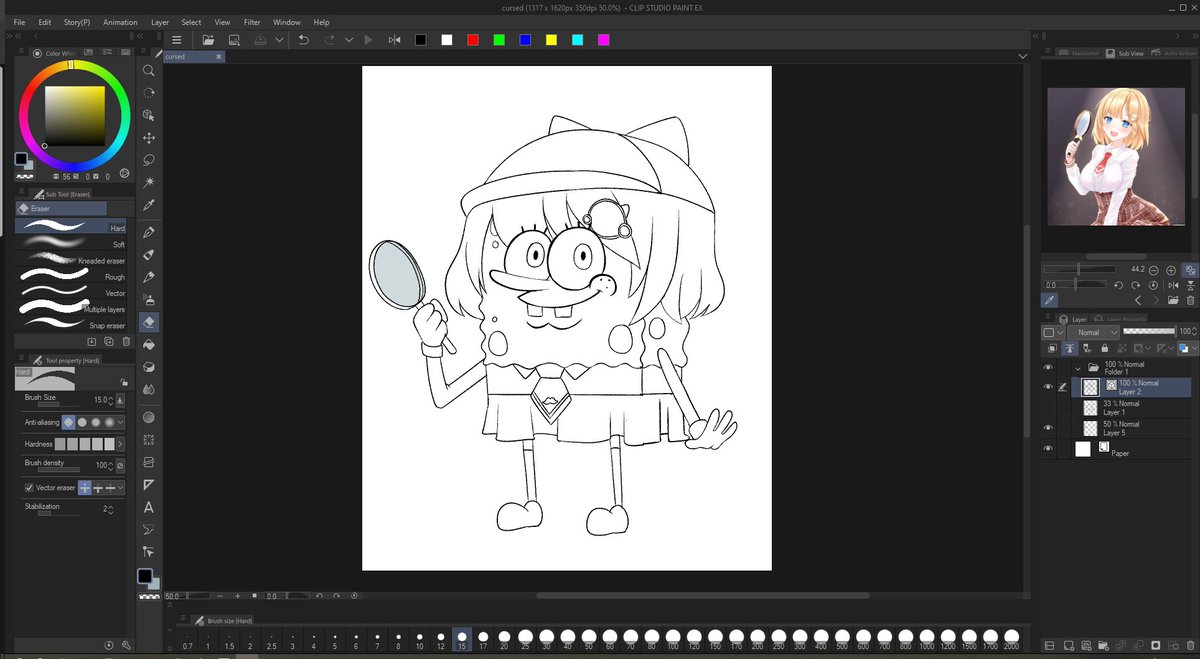Open the blending mode Normal dropdown
Image resolution: width=1200 pixels, height=659 pixels.
point(1092,332)
